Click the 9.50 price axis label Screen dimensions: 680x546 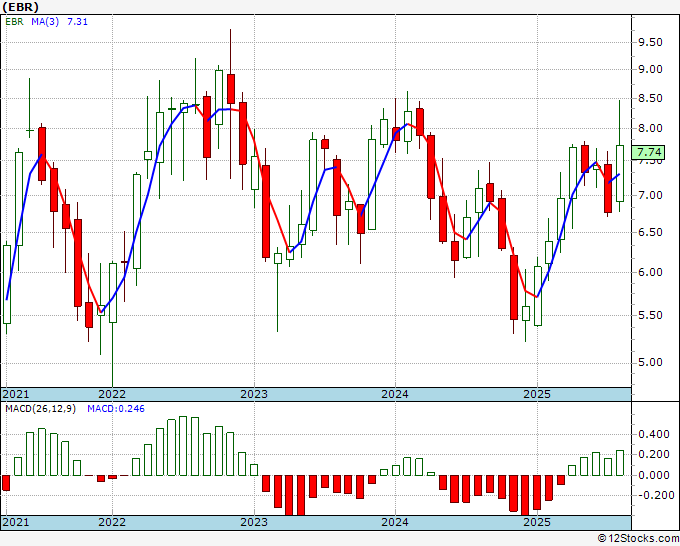[x=650, y=43]
